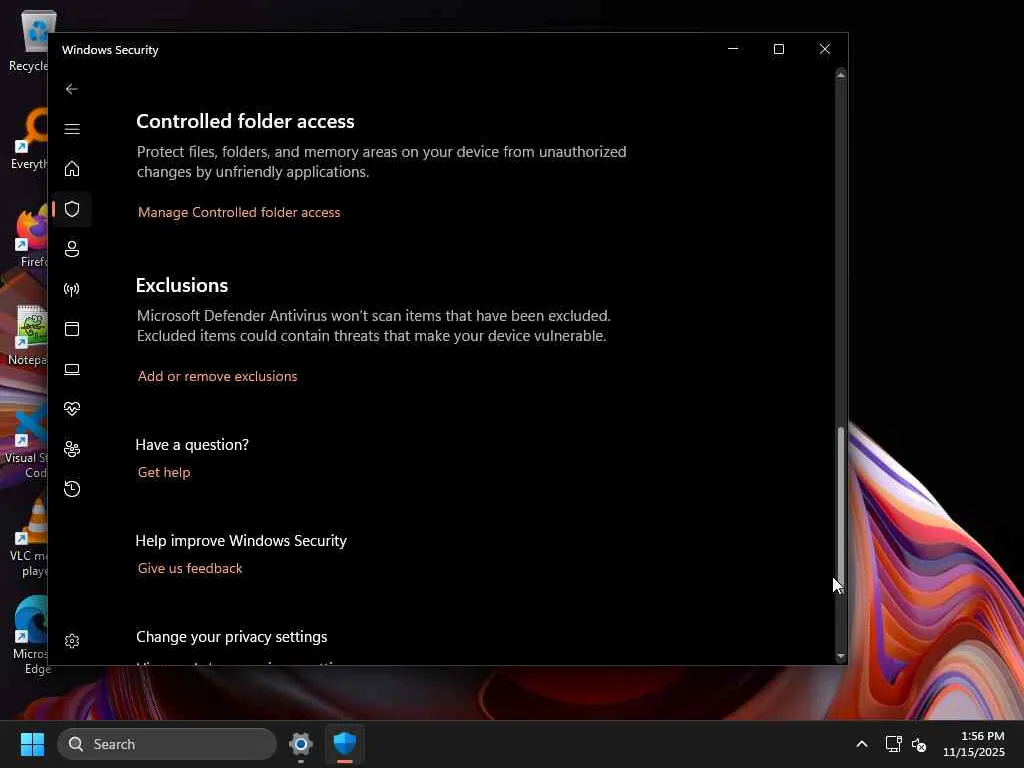The image size is (1024, 768).
Task: Open Firewall & network protection icon
Action: 72,289
